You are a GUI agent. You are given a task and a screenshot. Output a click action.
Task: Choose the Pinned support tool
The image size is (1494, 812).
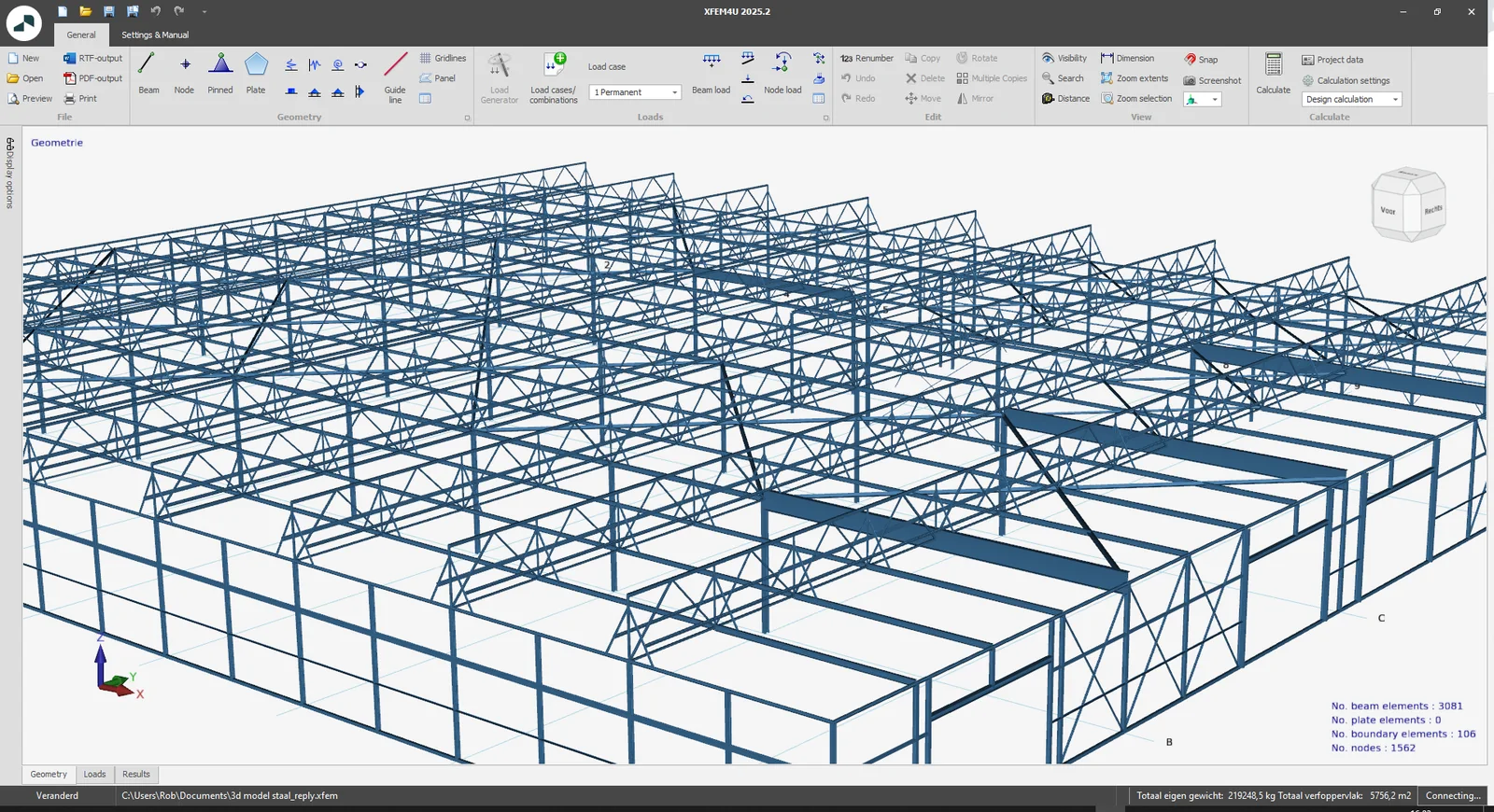click(220, 73)
